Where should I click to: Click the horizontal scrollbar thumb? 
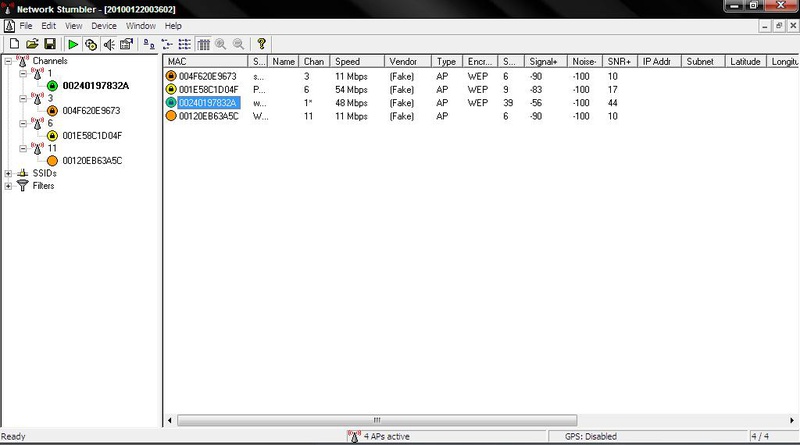coord(377,420)
